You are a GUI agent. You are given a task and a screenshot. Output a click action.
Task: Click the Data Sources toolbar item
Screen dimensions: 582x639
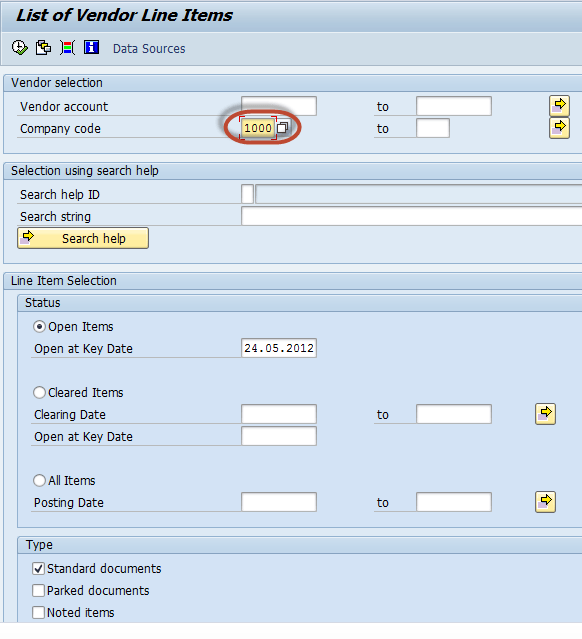coord(149,48)
